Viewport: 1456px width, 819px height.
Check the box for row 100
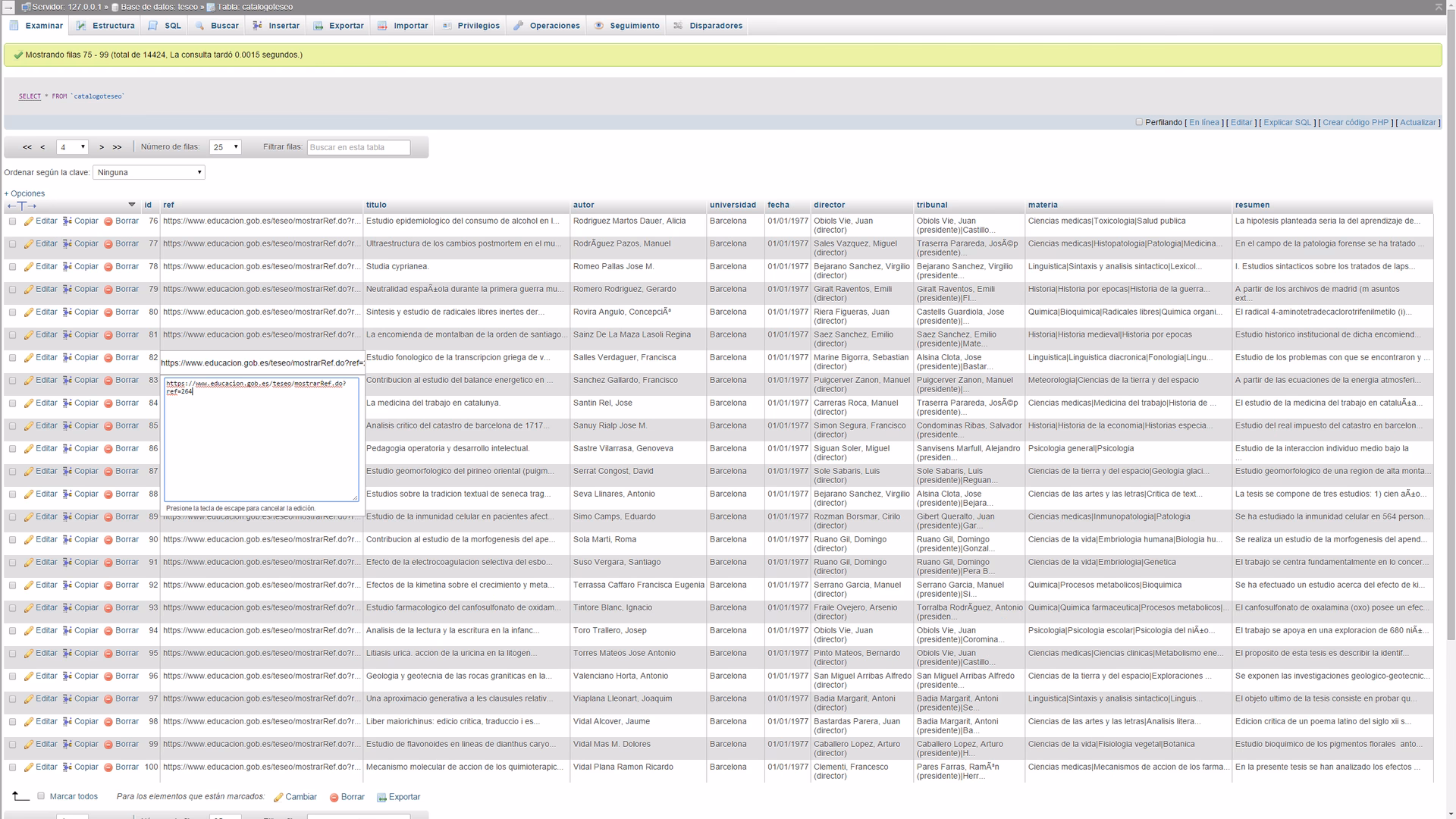(x=12, y=767)
